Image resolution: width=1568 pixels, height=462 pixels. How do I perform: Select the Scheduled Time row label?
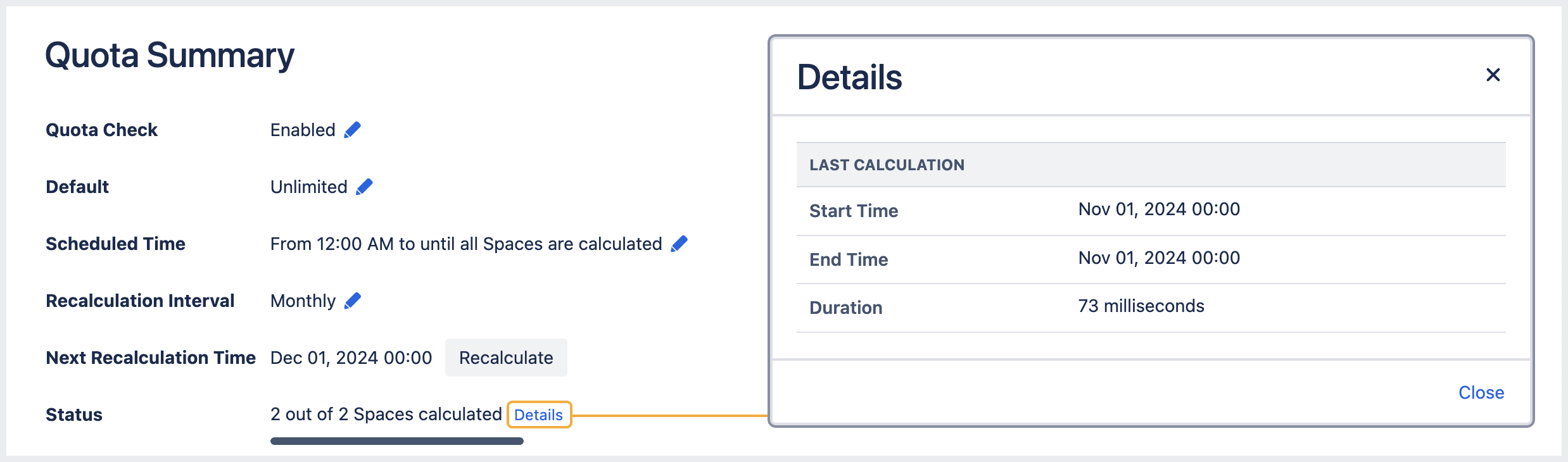click(115, 244)
